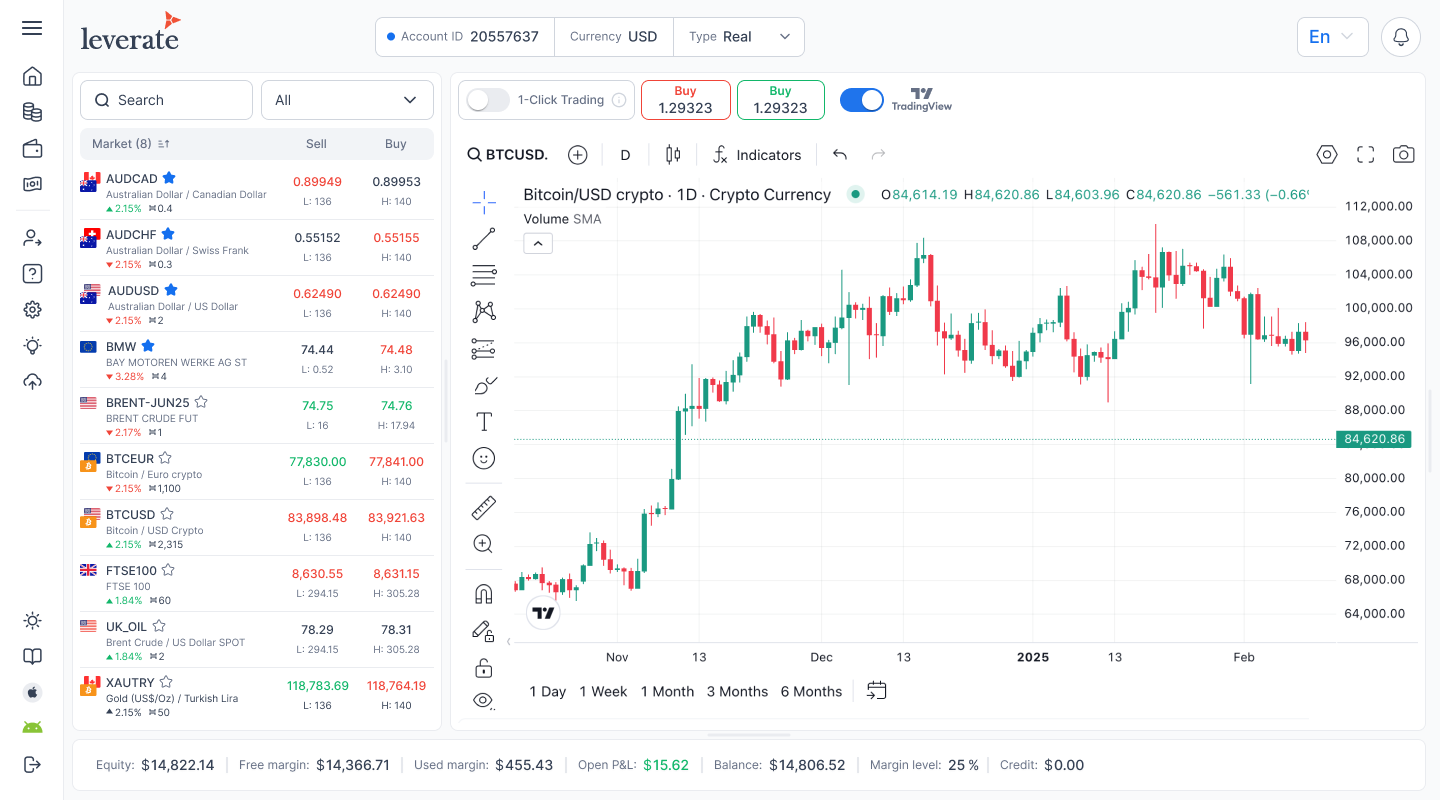The width and height of the screenshot is (1440, 800).
Task: Open the account Type Real dropdown
Action: [739, 36]
